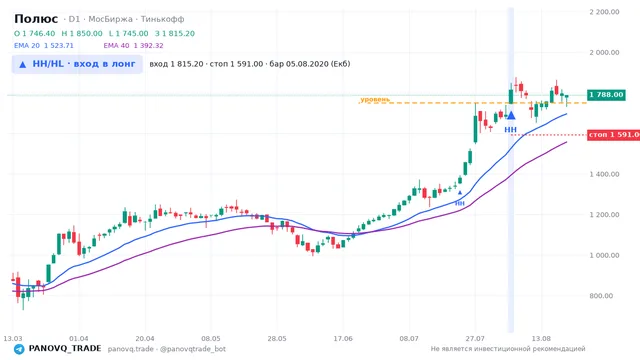Click the orange 'уровень' level label
This screenshot has width=640, height=360.
point(375,99)
